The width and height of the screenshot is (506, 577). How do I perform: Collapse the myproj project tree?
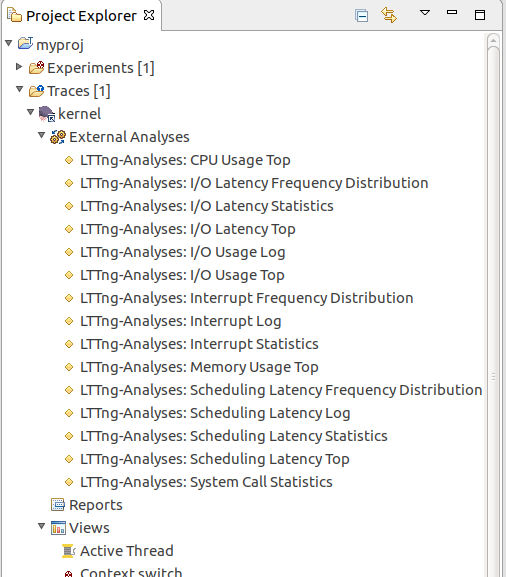(x=9, y=43)
